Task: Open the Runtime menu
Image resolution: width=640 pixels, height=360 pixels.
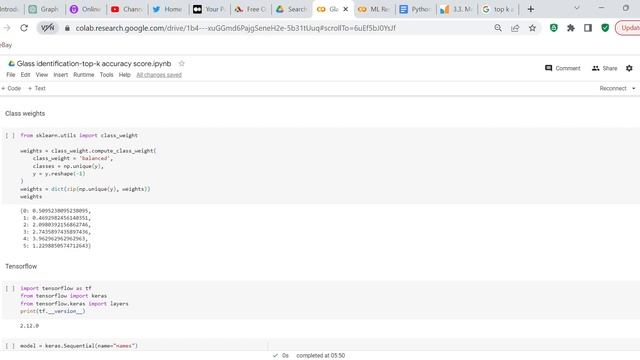Action: pos(84,75)
